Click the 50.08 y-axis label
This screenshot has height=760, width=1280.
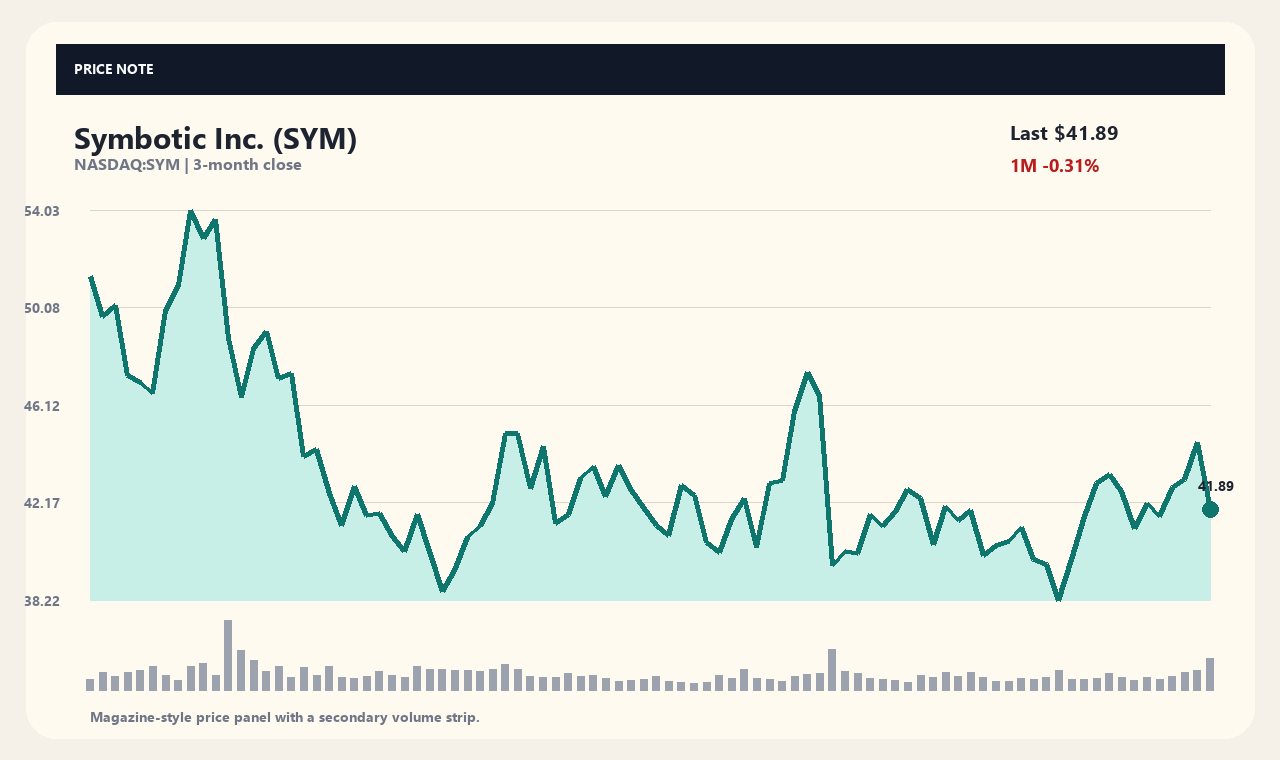(x=42, y=308)
